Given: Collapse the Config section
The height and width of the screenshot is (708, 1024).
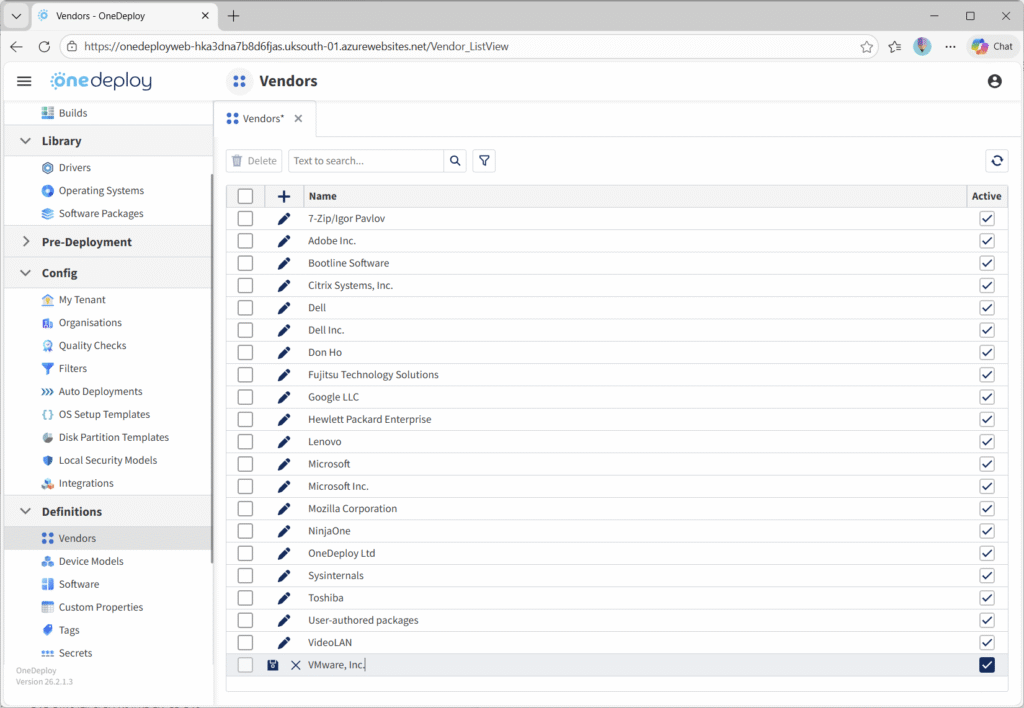Looking at the screenshot, I should tap(25, 273).
